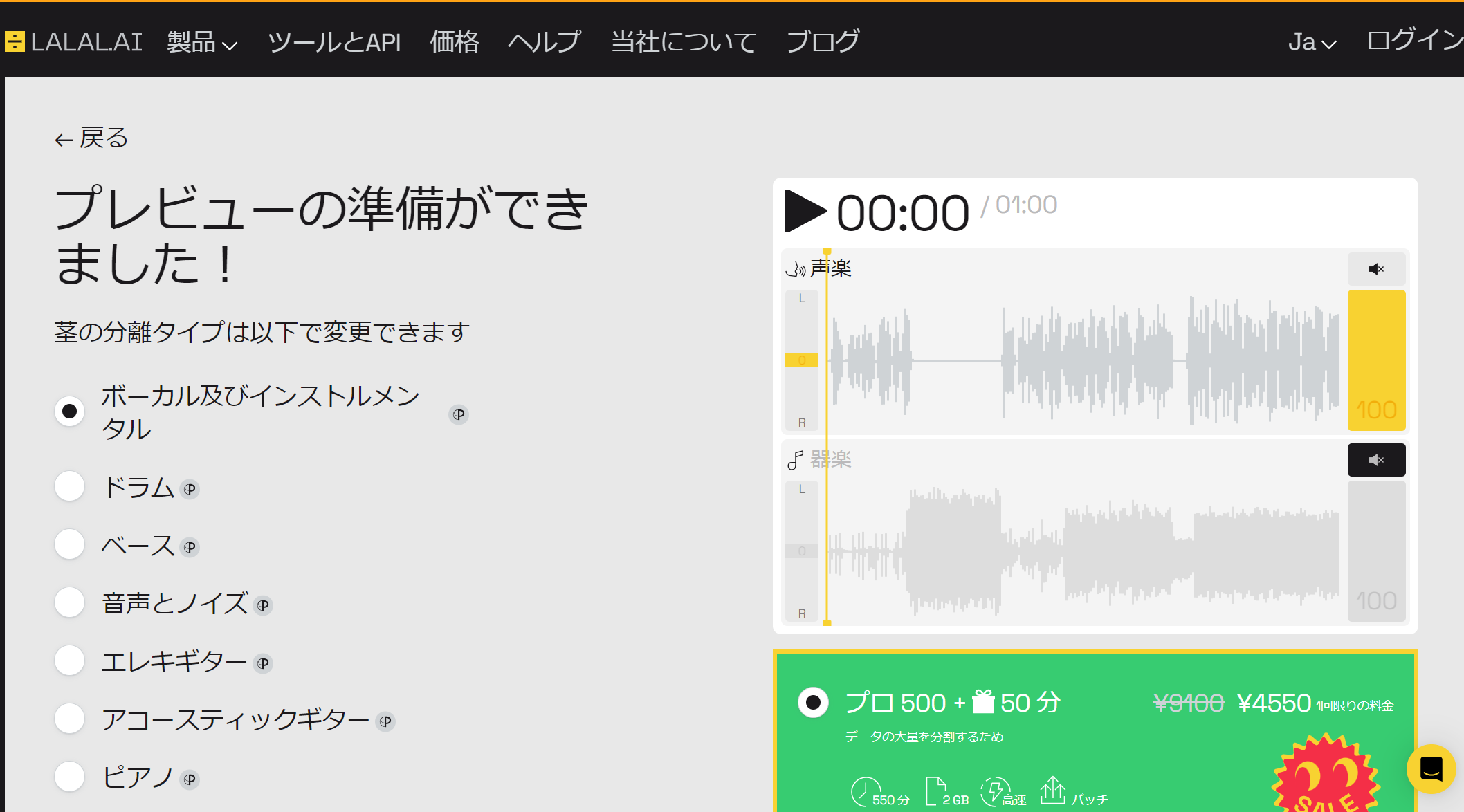Click the ログイン link
This screenshot has height=812, width=1464.
click(x=1413, y=41)
